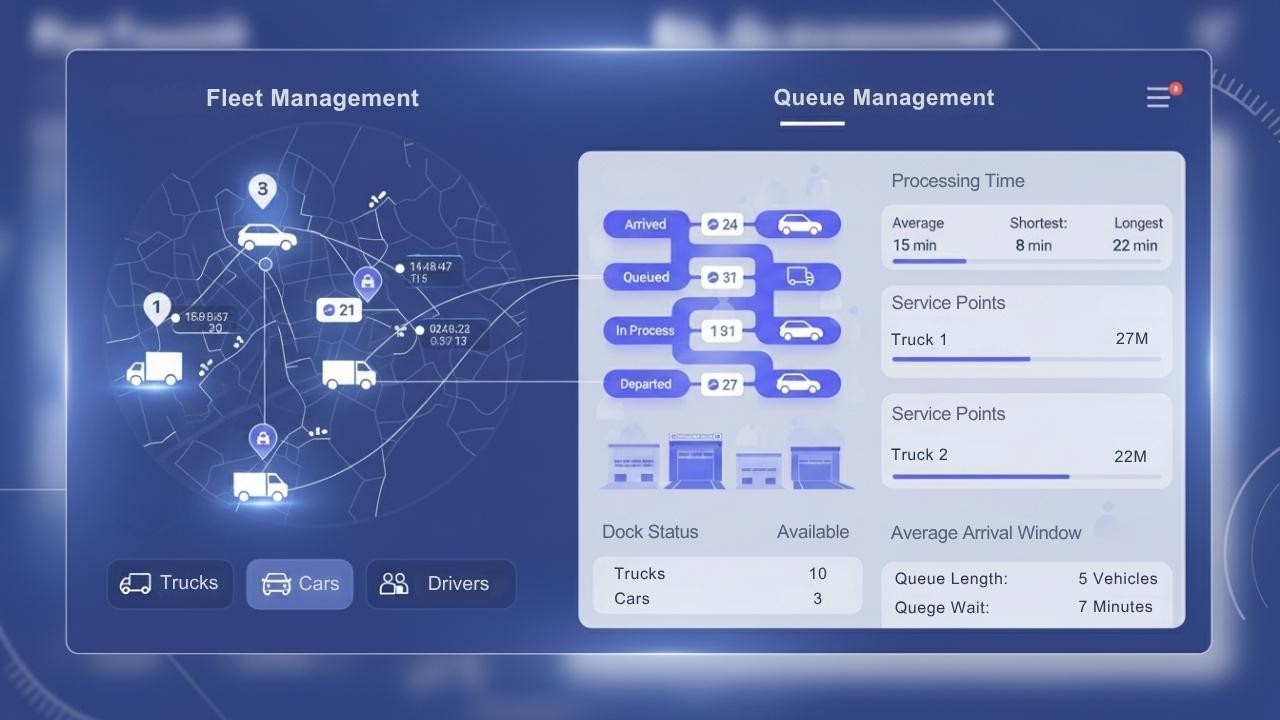The height and width of the screenshot is (720, 1280).
Task: Click the numbered map pin labeled 3
Action: tap(263, 189)
